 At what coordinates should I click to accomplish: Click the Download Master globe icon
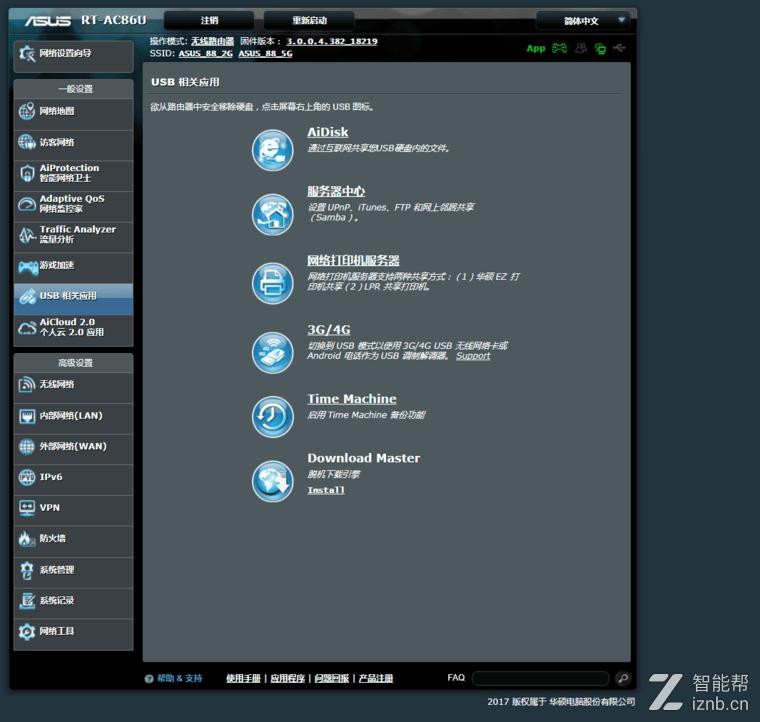(272, 481)
